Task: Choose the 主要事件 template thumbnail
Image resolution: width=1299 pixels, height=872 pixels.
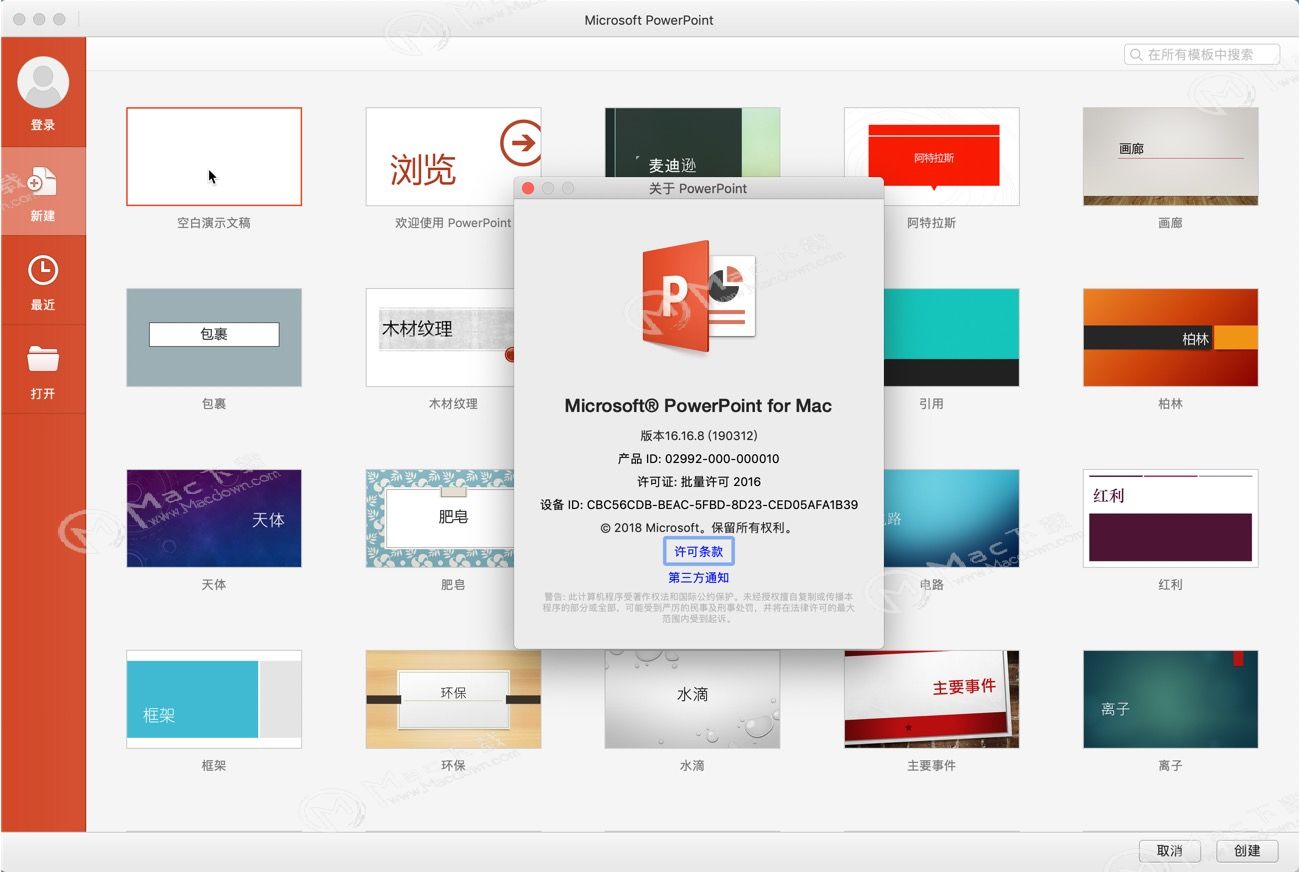Action: [x=931, y=699]
